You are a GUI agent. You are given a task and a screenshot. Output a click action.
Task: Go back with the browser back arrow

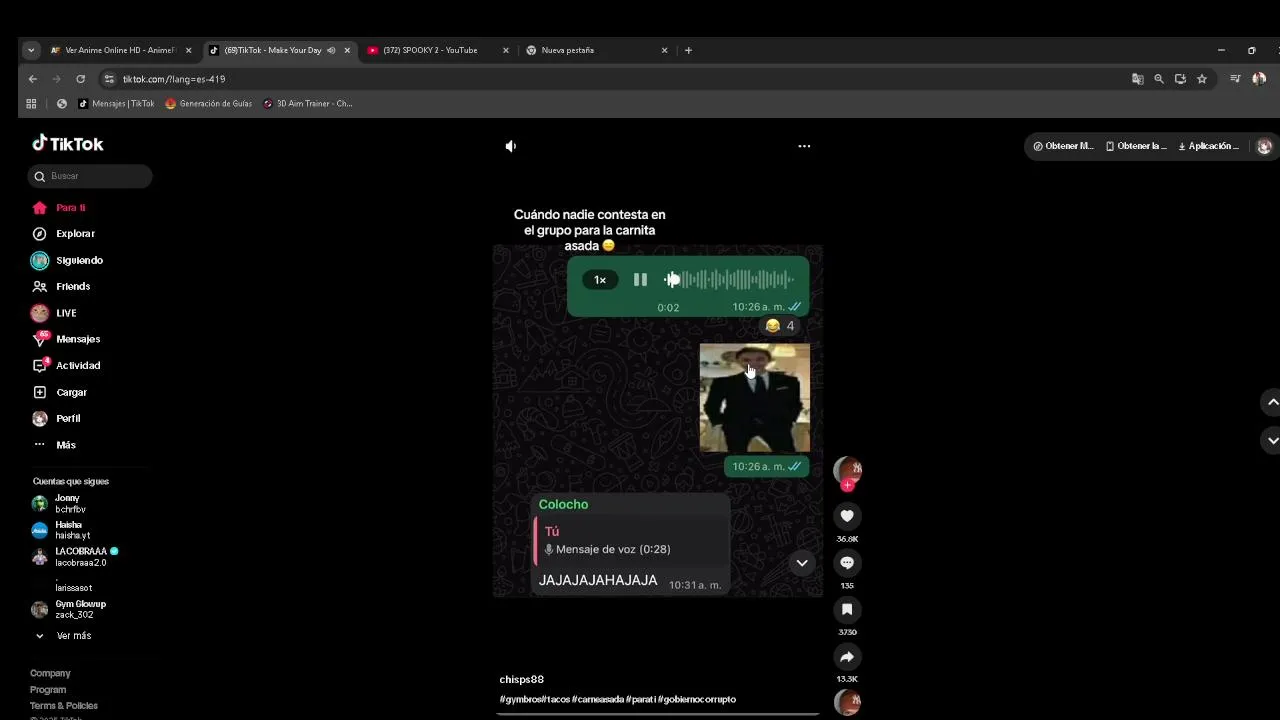pyautogui.click(x=33, y=79)
